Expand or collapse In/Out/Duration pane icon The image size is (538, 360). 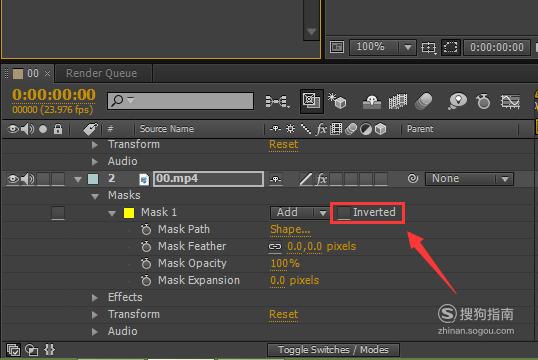point(49,350)
